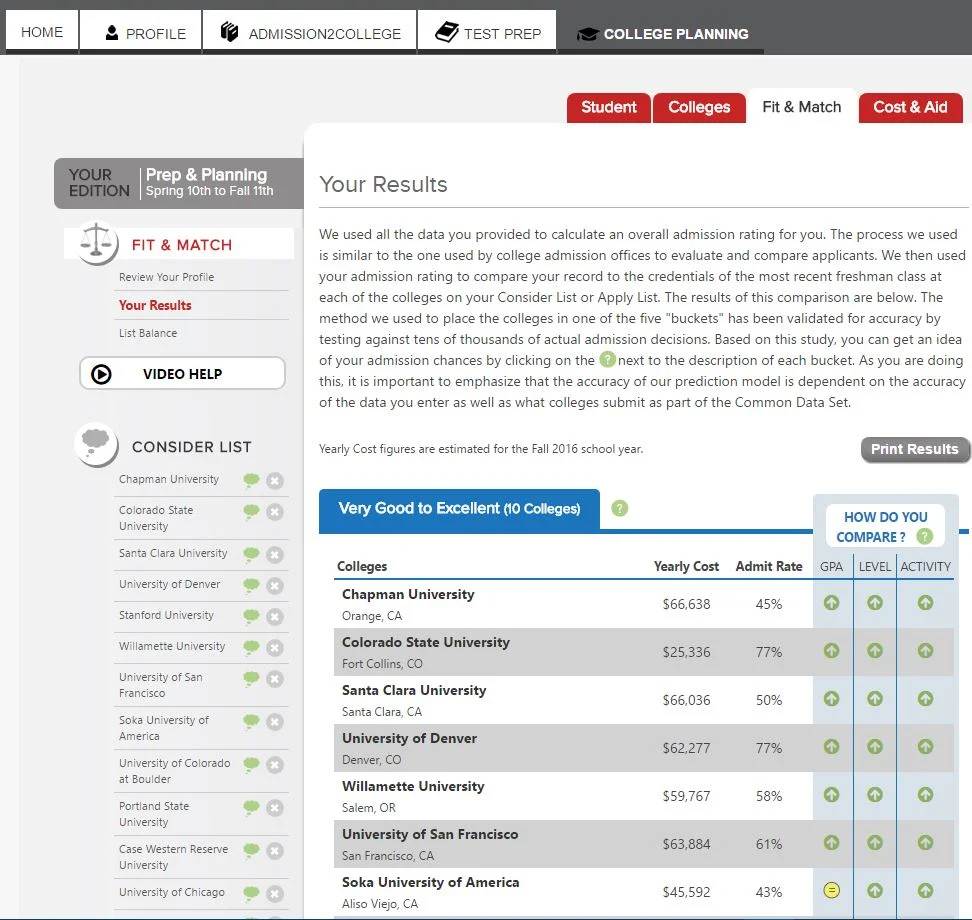The image size is (972, 920).
Task: Click the Print Results button
Action: [914, 449]
